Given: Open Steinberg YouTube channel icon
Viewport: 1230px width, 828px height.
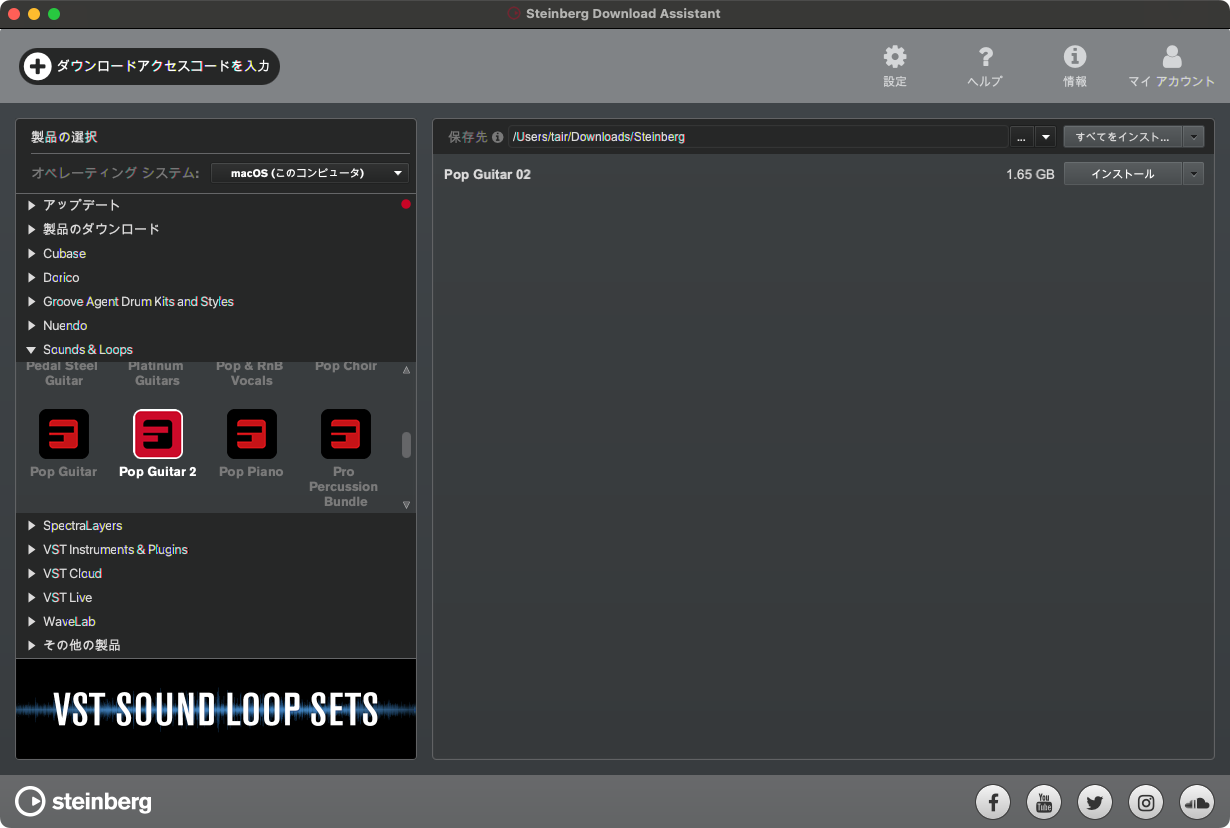Looking at the screenshot, I should tap(1044, 801).
